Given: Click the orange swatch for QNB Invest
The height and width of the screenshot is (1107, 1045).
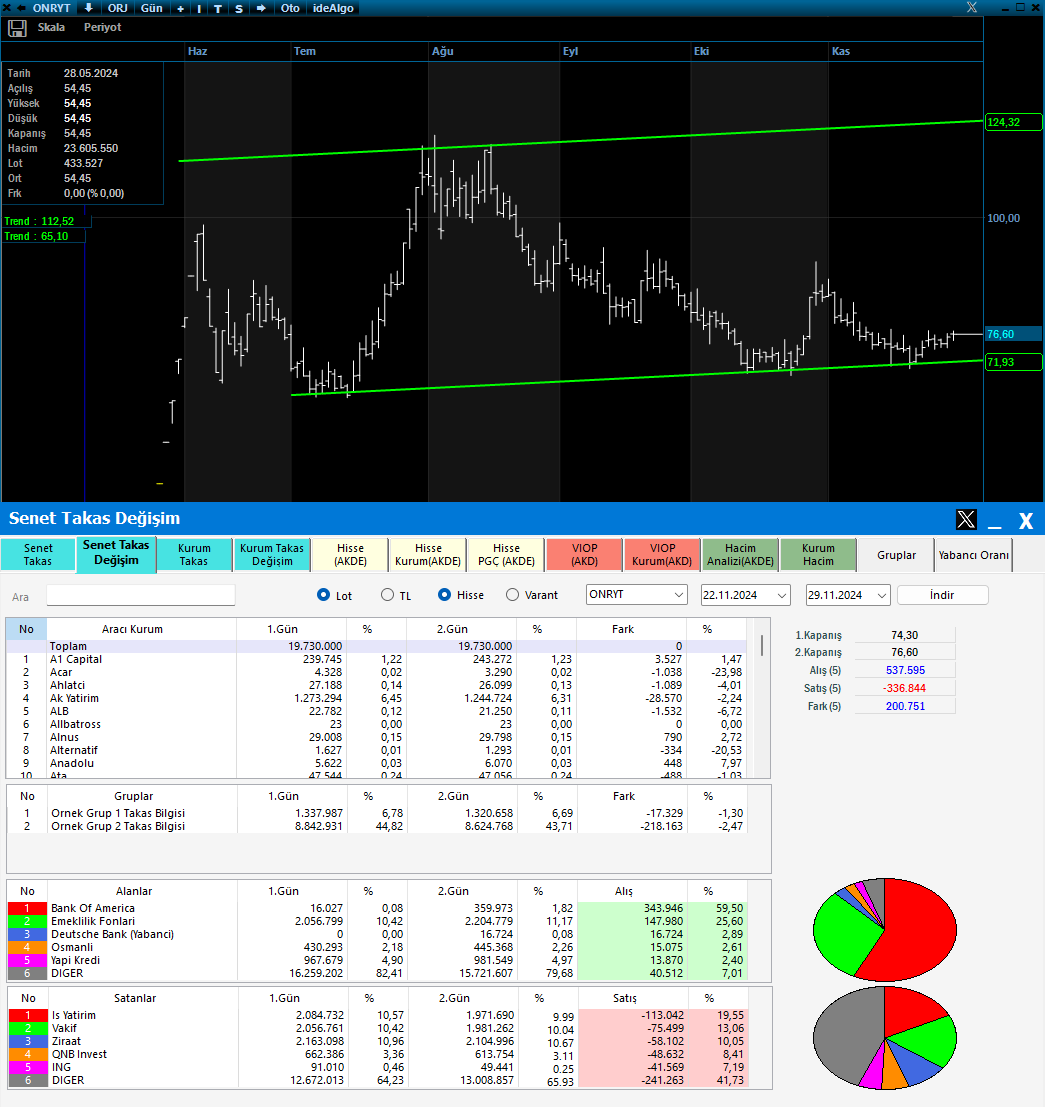Looking at the screenshot, I should coord(28,1054).
